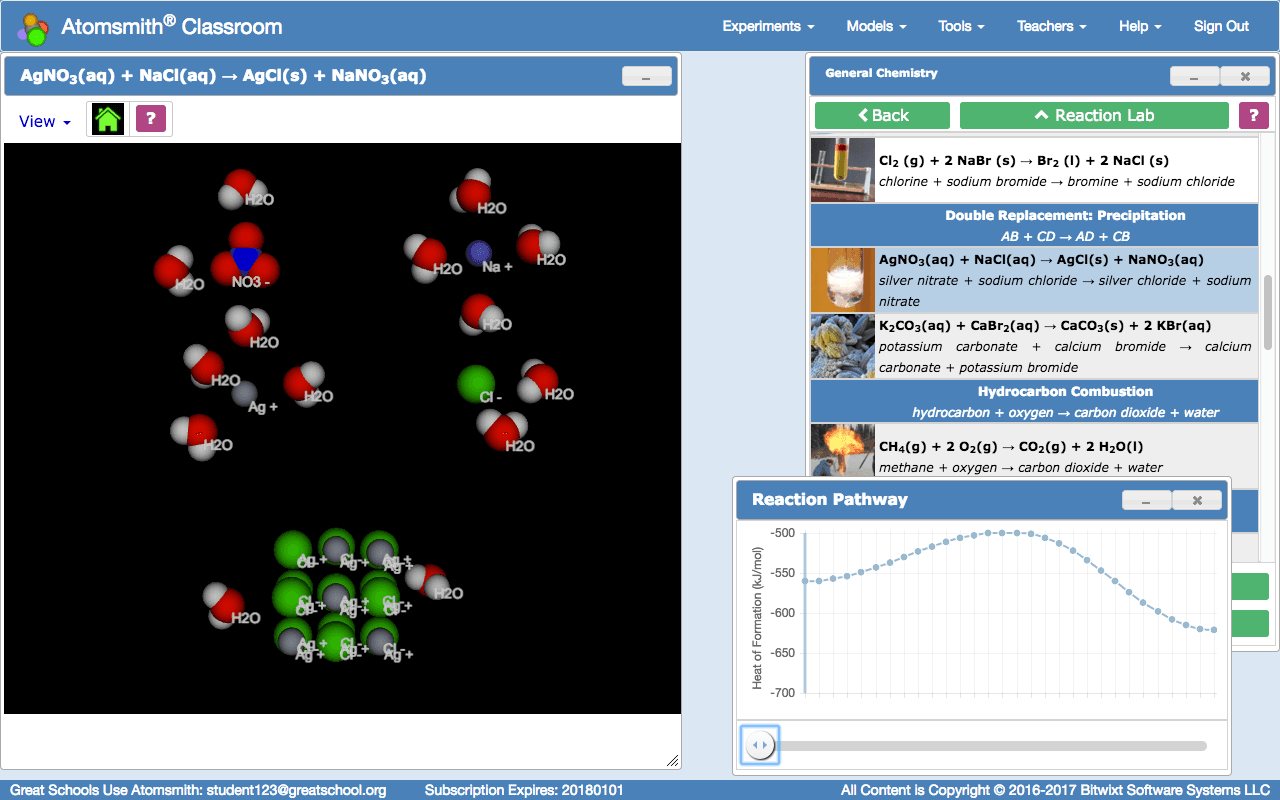Click the NO3- nitrate ion model
1280x800 pixels.
tap(245, 258)
